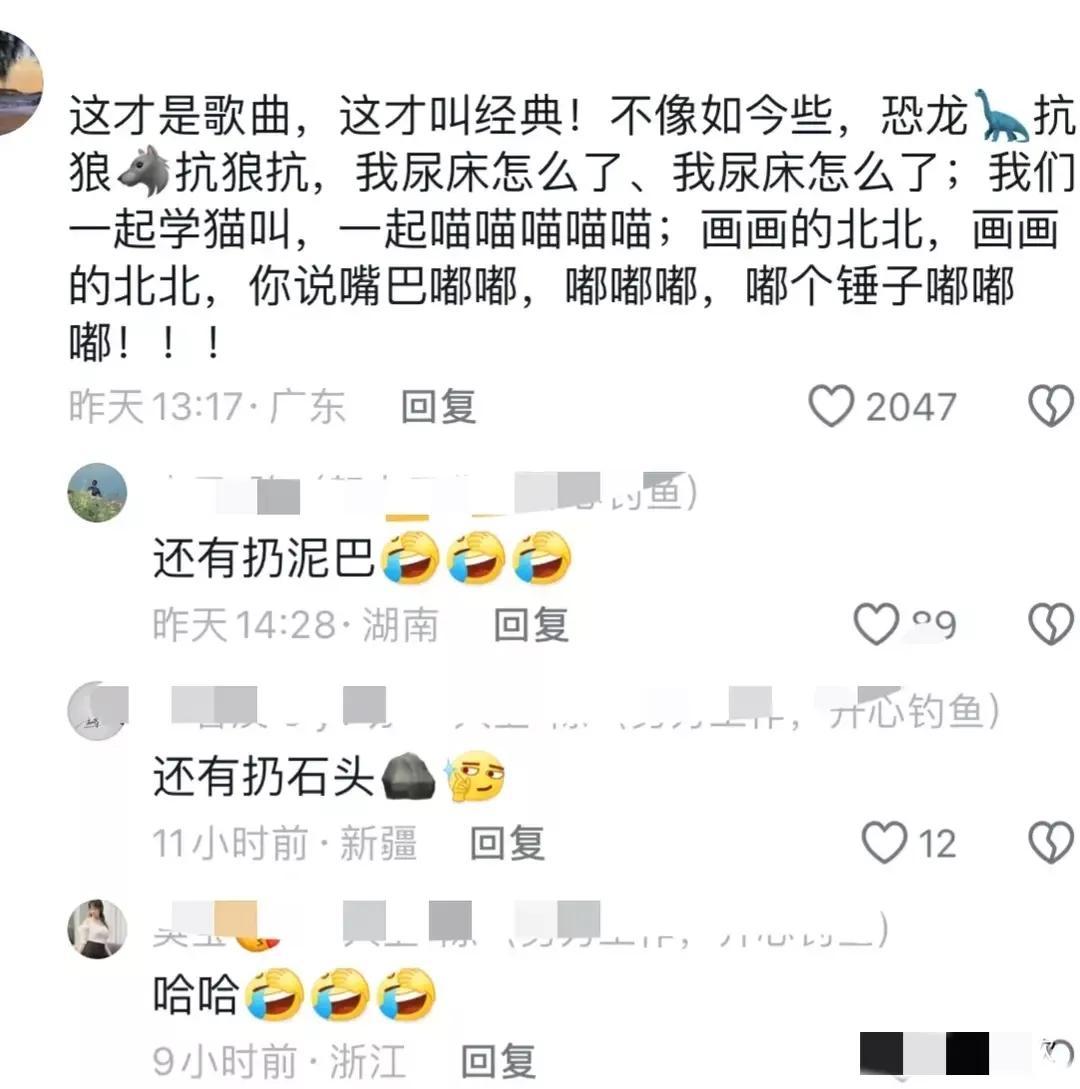Dislike the 哈哈 reply from 浙江

(1057, 1054)
